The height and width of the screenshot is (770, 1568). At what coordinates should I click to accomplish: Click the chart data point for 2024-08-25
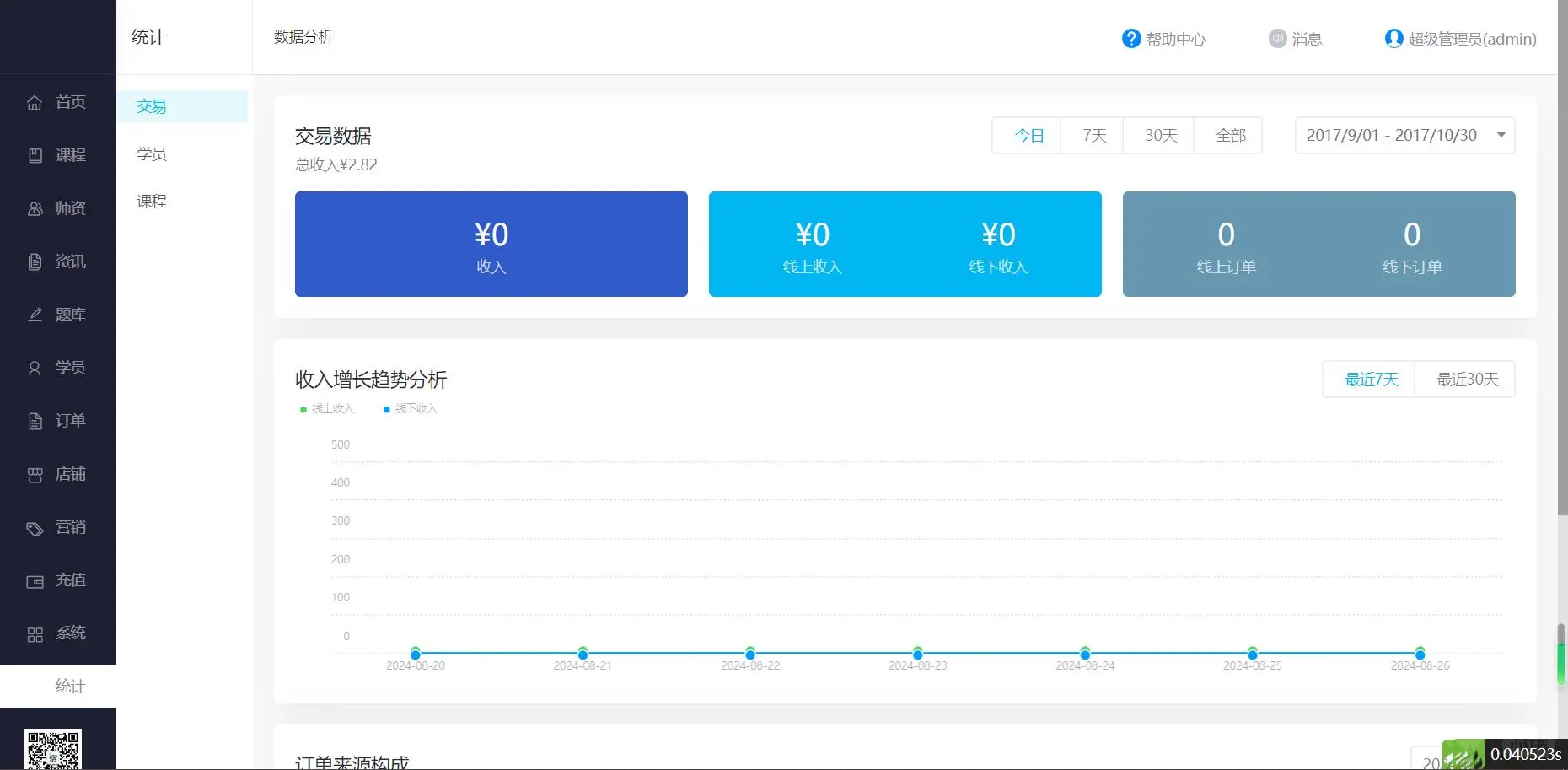tap(1253, 654)
